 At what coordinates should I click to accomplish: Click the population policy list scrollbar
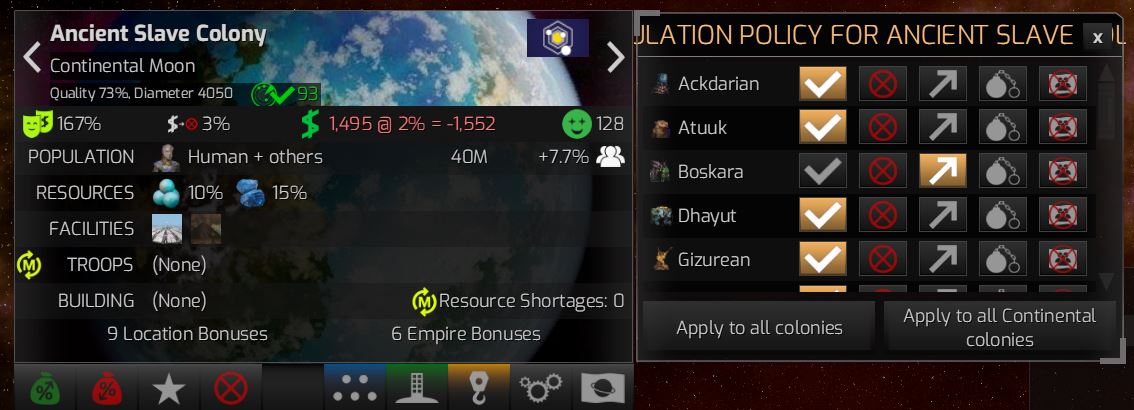click(x=1107, y=177)
